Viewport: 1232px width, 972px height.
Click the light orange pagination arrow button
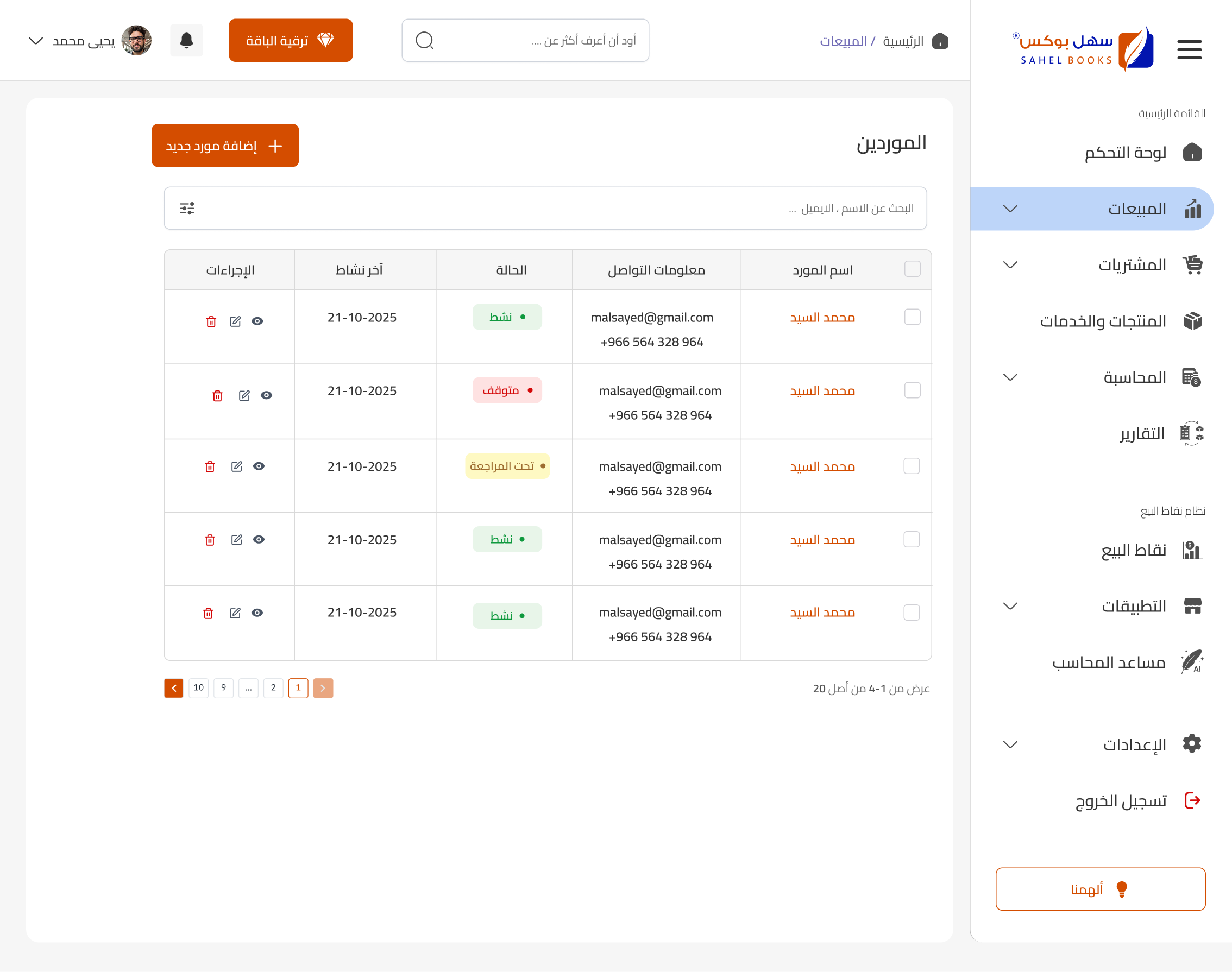click(323, 688)
